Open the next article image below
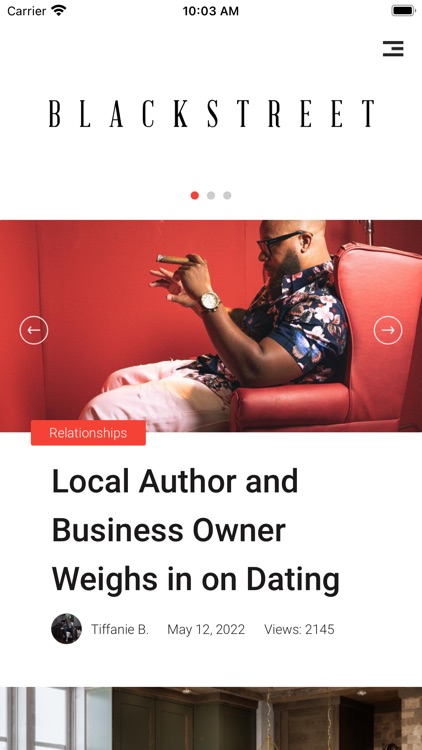 (x=211, y=718)
